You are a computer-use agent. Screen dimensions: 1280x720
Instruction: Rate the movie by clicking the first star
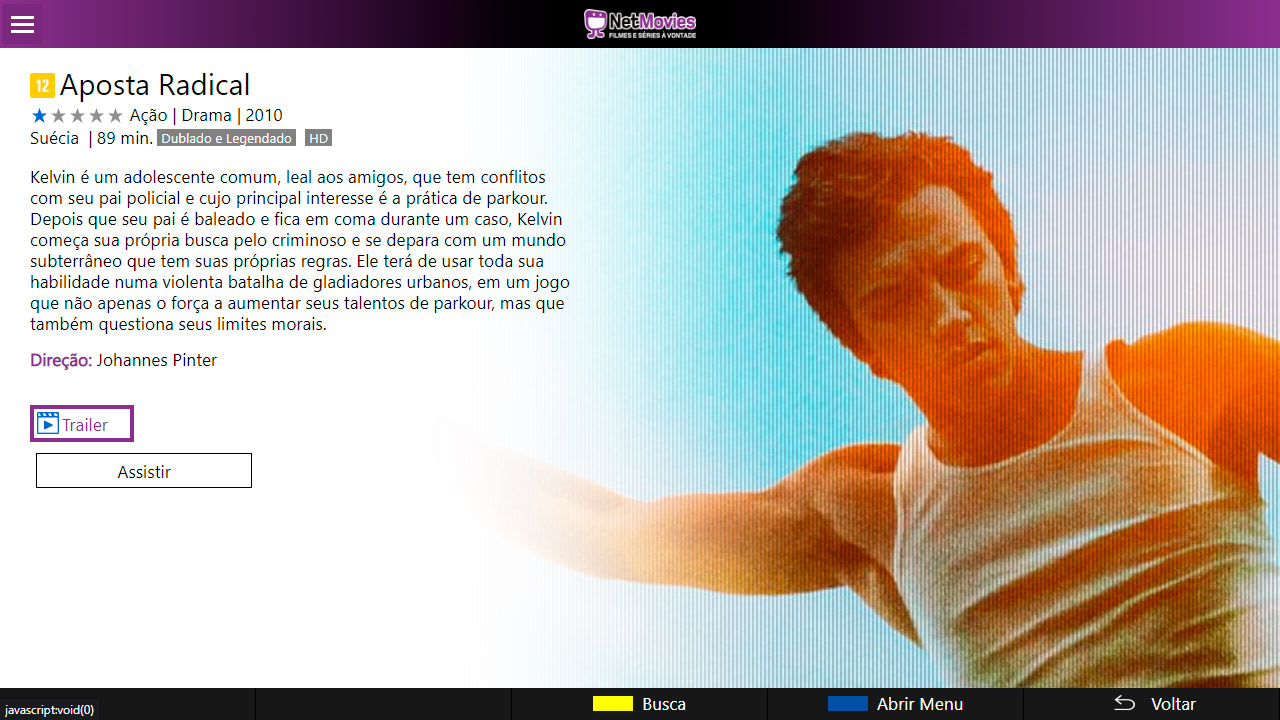click(38, 115)
